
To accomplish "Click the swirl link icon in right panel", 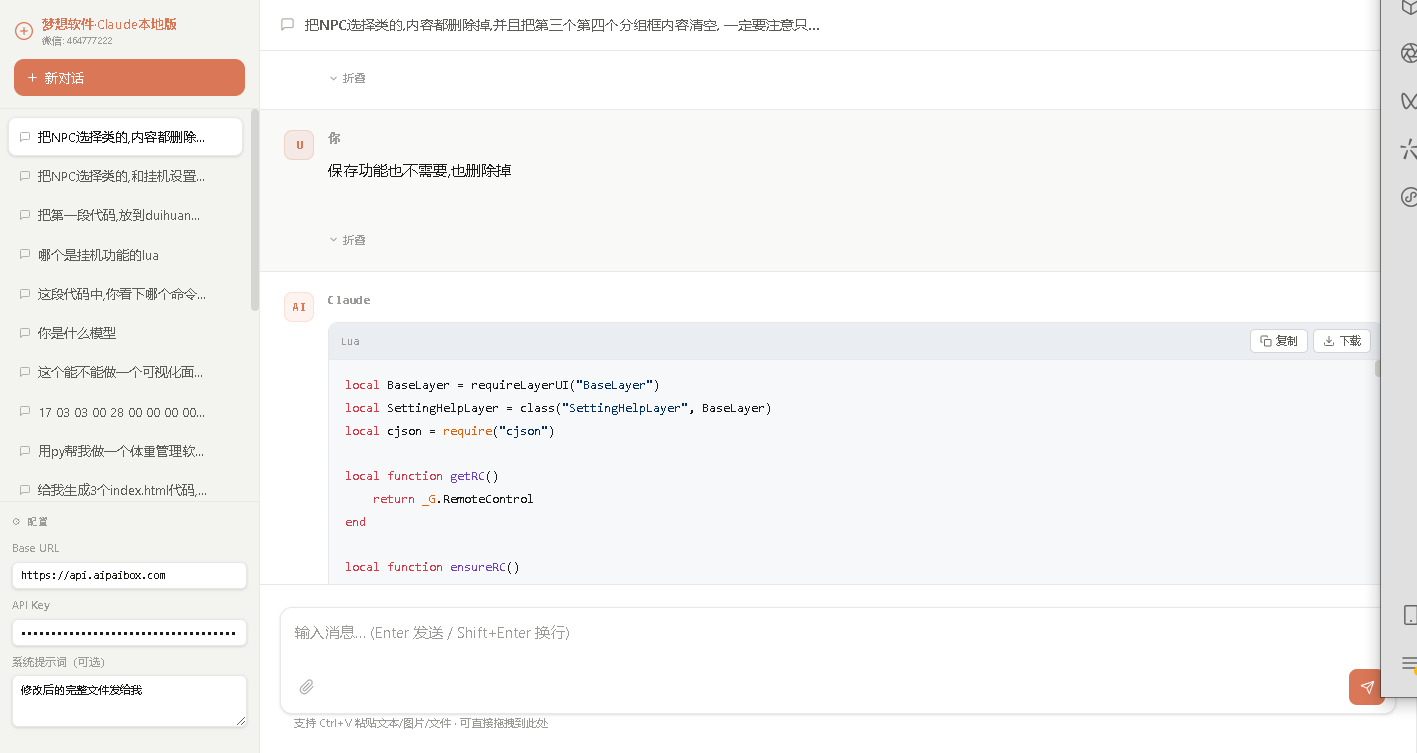I will click(x=1408, y=196).
